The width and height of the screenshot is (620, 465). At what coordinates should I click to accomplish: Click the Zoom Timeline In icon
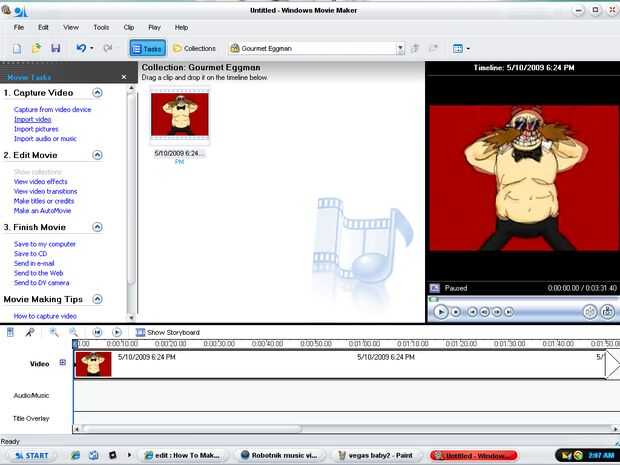[x=54, y=332]
